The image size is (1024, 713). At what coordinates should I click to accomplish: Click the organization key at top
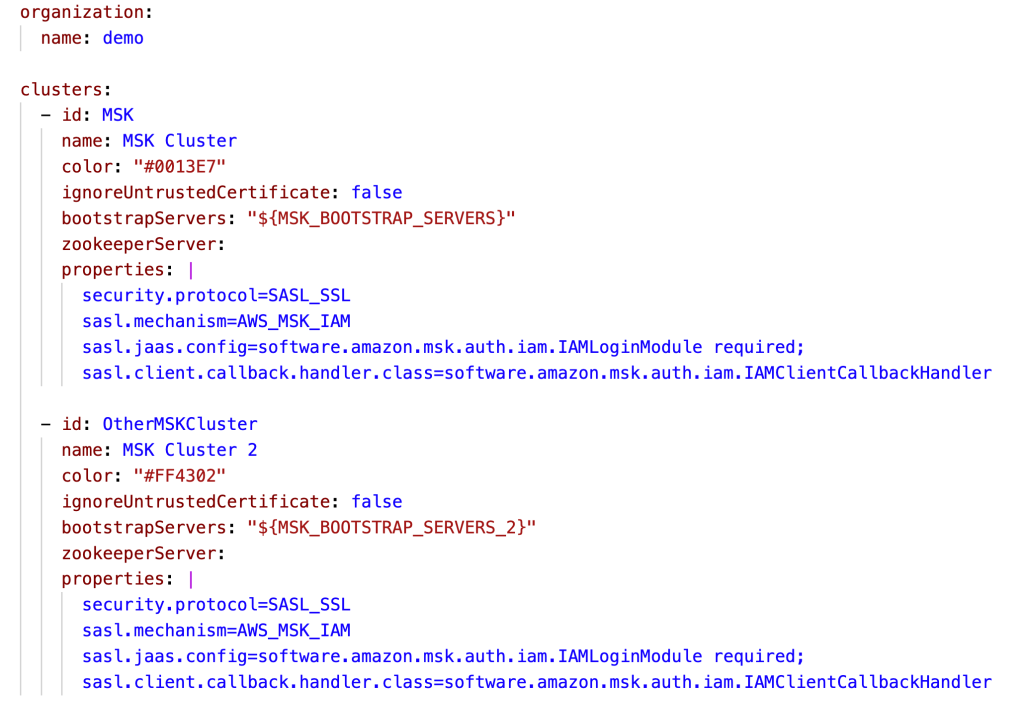82,12
